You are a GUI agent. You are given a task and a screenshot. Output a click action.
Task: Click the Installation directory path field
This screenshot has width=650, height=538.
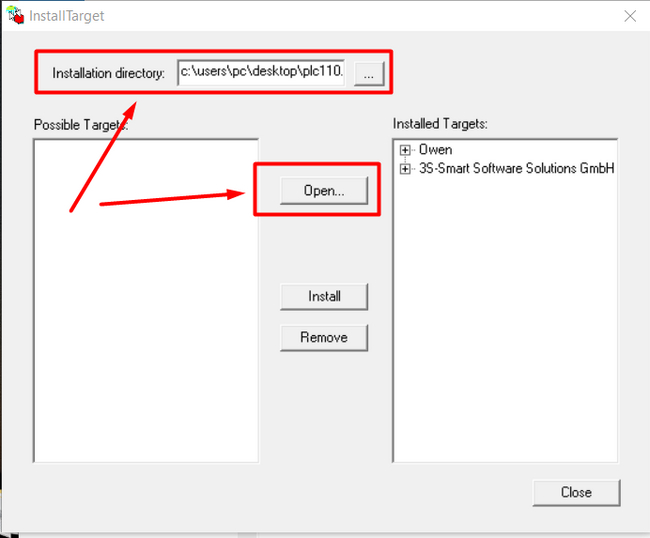point(261,73)
